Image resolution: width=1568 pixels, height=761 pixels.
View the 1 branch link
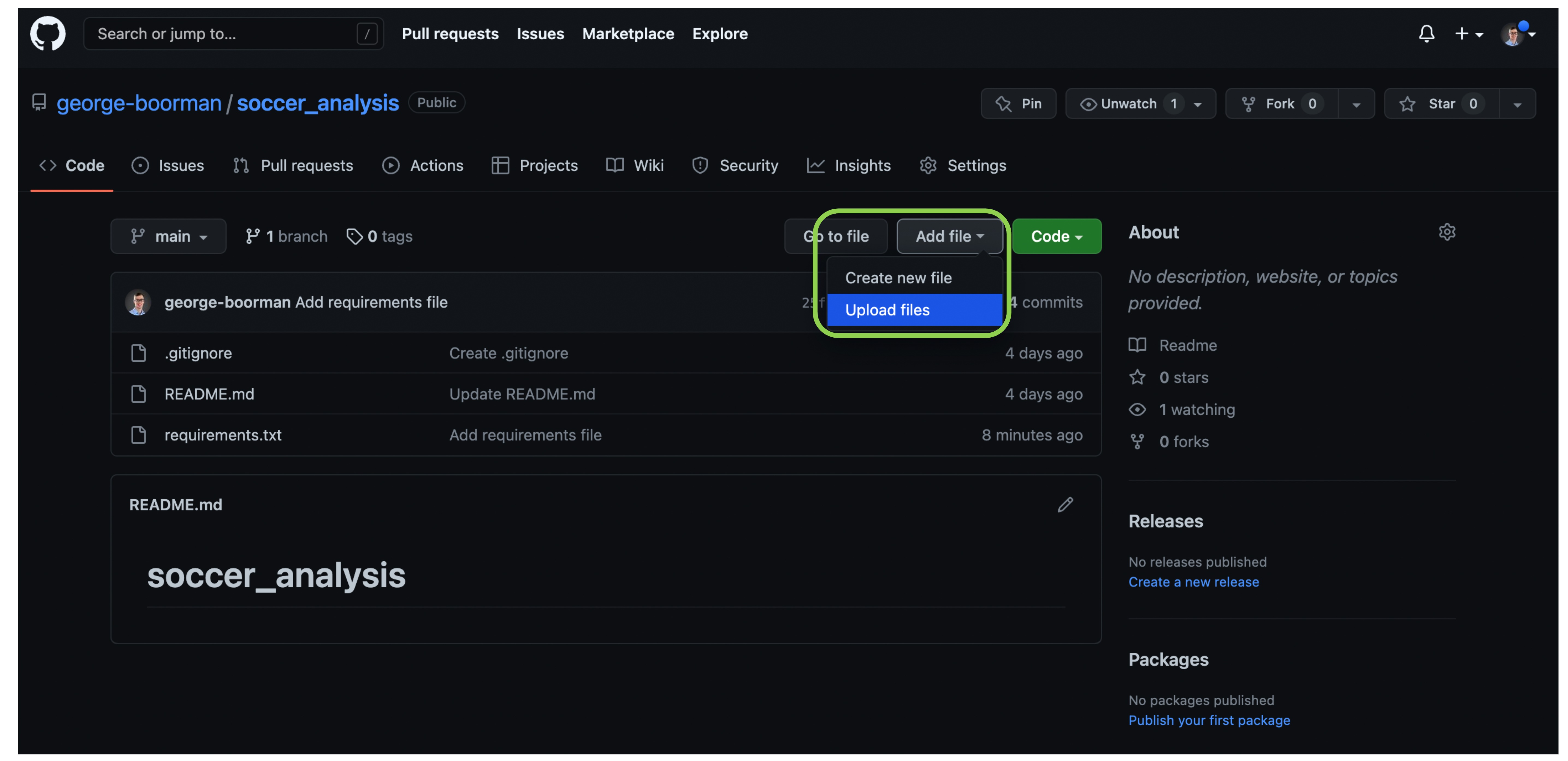[286, 236]
